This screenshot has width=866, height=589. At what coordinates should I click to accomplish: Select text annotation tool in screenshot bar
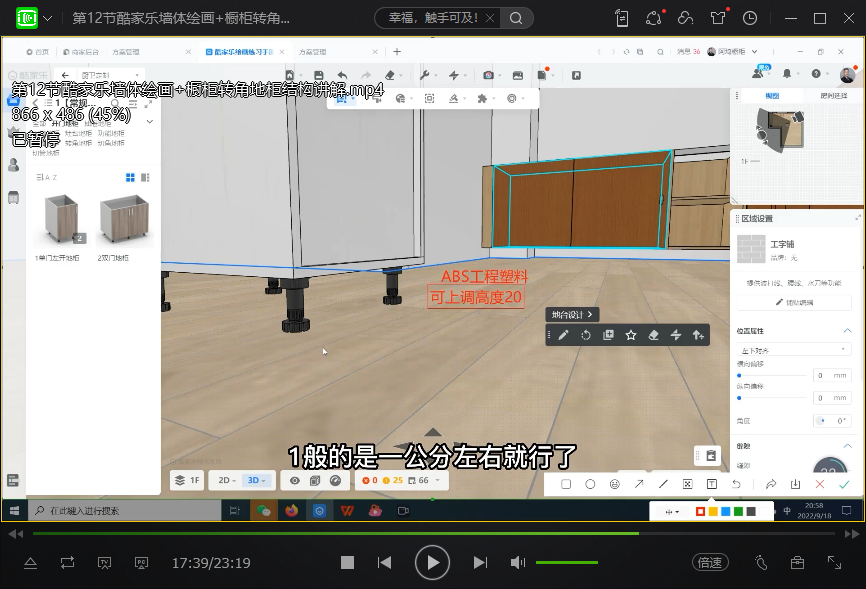[712, 484]
